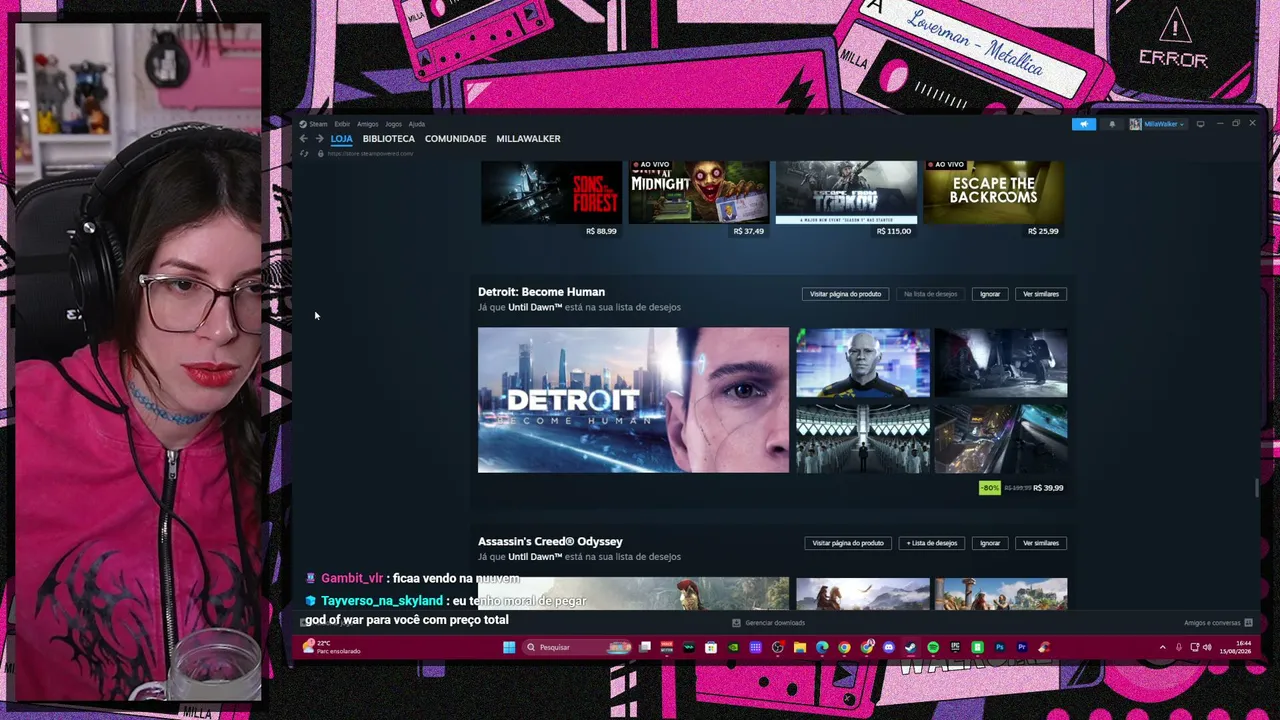Click the Steam Big Picture mode icon

(x=1200, y=124)
